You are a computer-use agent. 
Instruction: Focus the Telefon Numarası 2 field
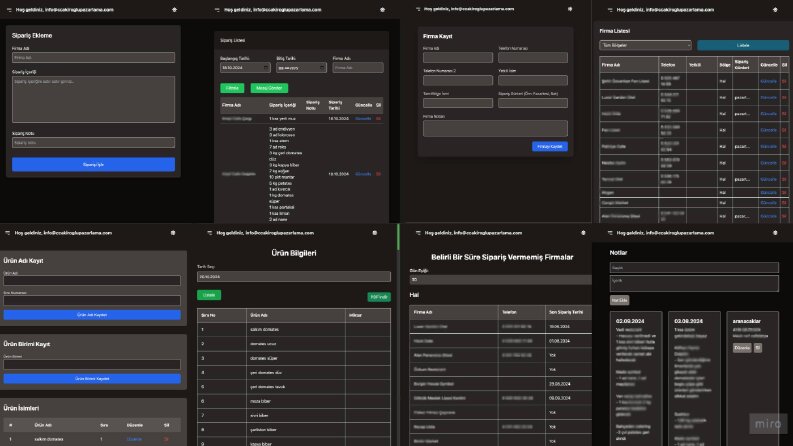point(458,80)
